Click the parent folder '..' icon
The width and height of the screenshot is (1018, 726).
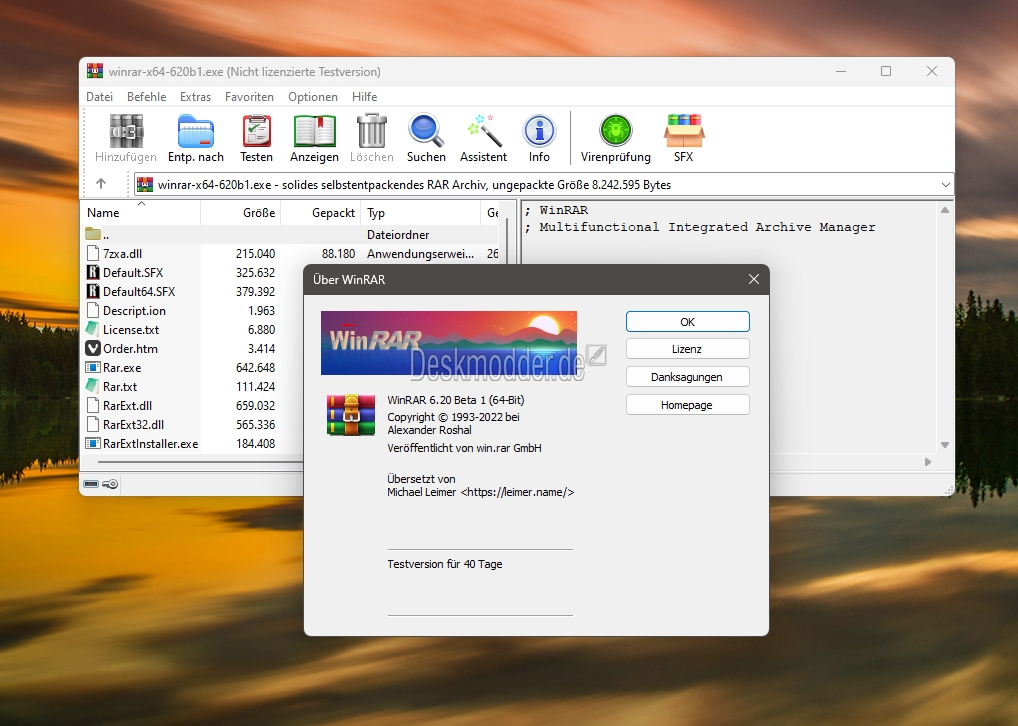pos(93,234)
